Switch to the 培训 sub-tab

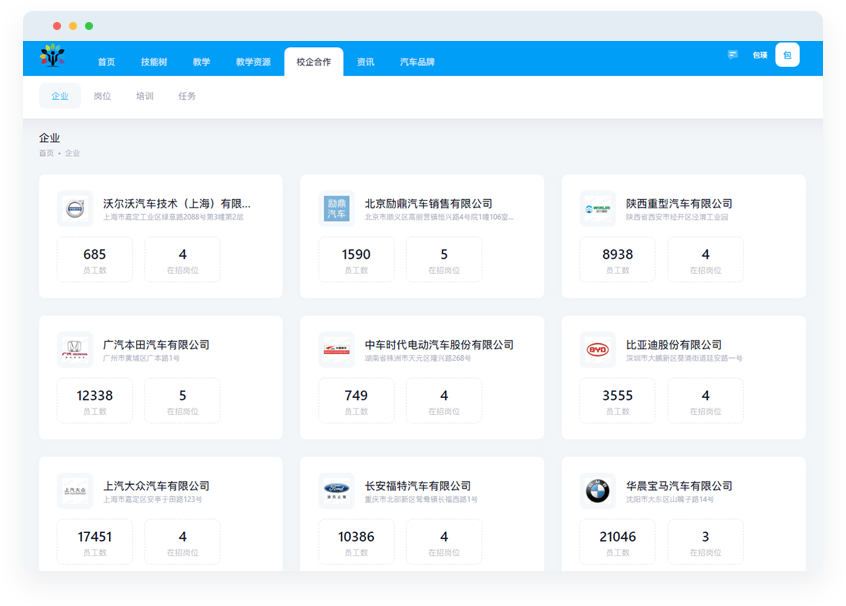tap(145, 96)
